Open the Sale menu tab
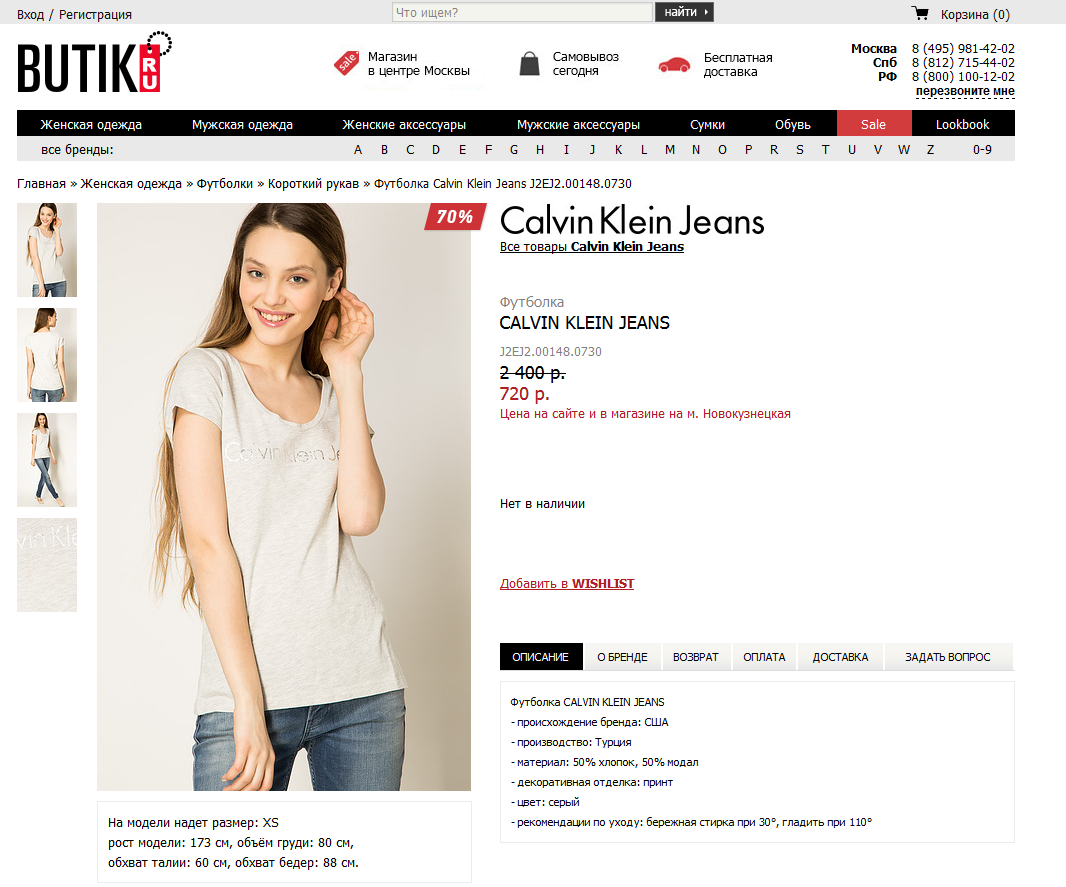 874,124
